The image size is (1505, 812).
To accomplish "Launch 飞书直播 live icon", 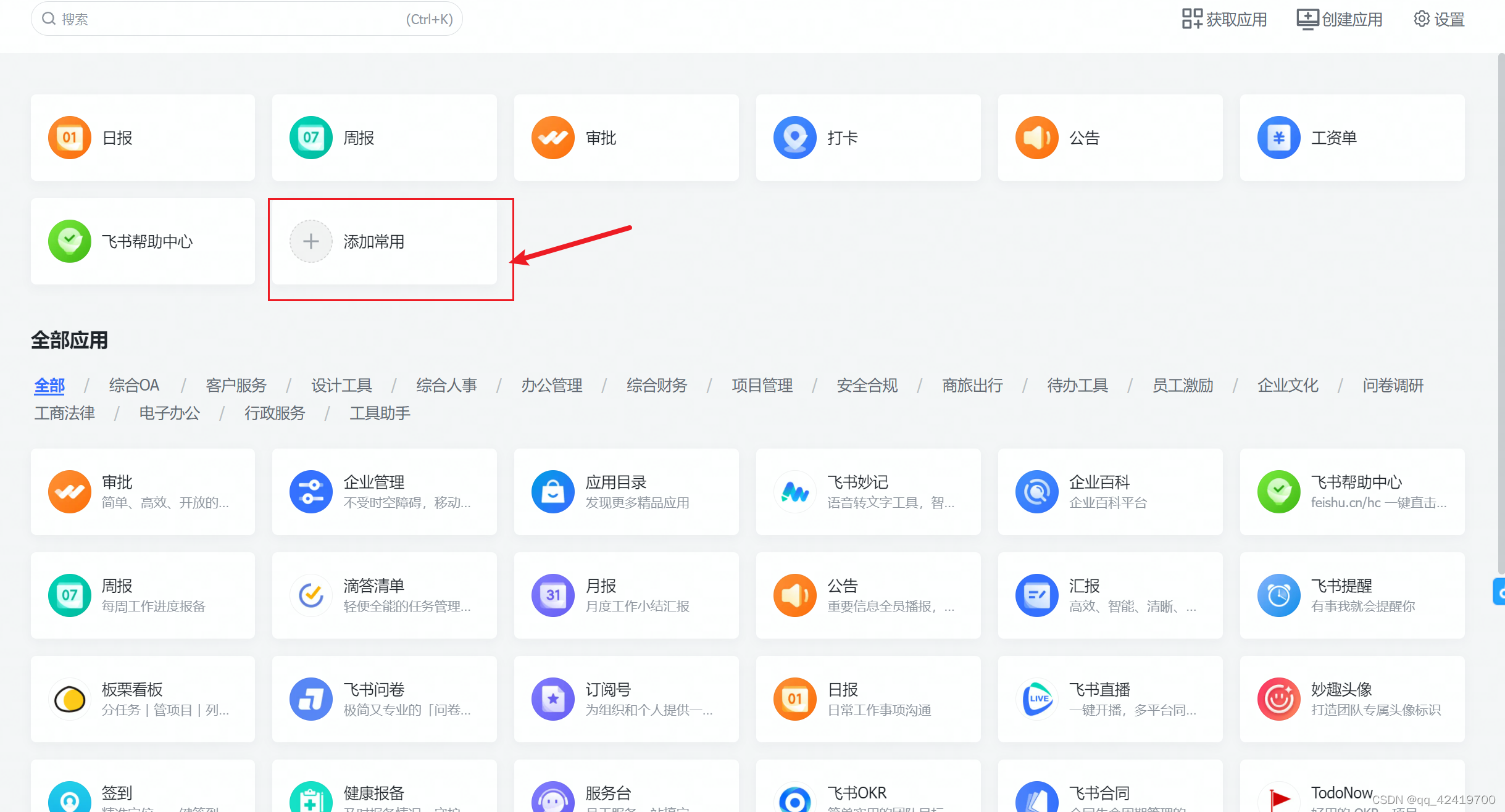I will 1036,699.
